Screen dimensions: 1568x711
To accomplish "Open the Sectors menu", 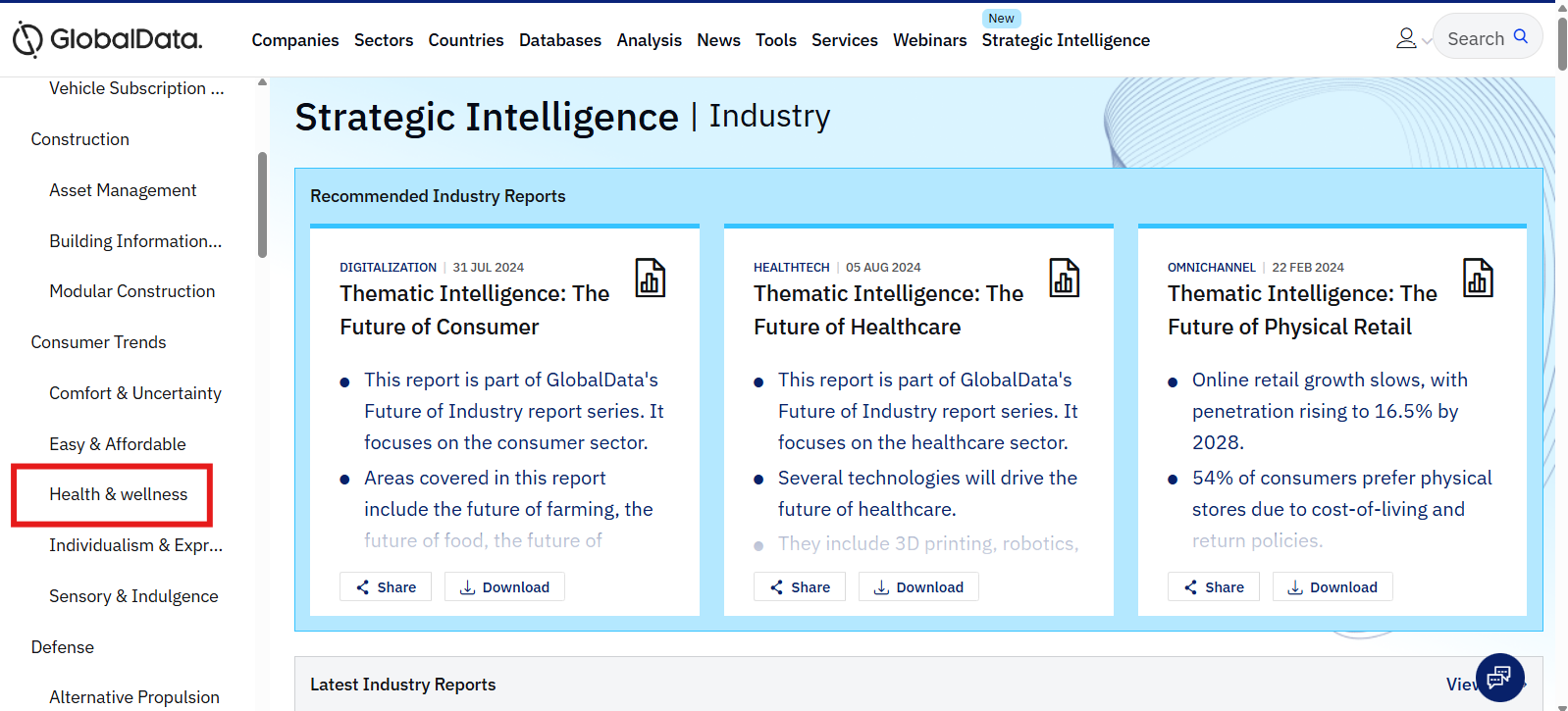I will (384, 40).
